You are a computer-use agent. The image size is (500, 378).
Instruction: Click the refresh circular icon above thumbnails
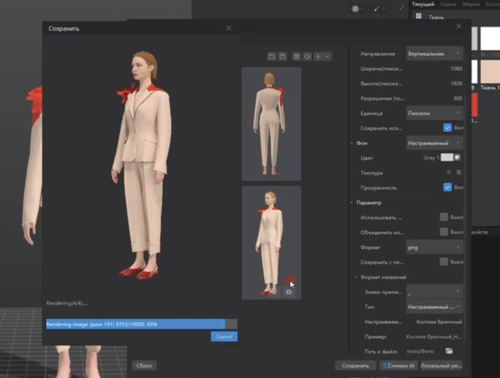point(307,56)
